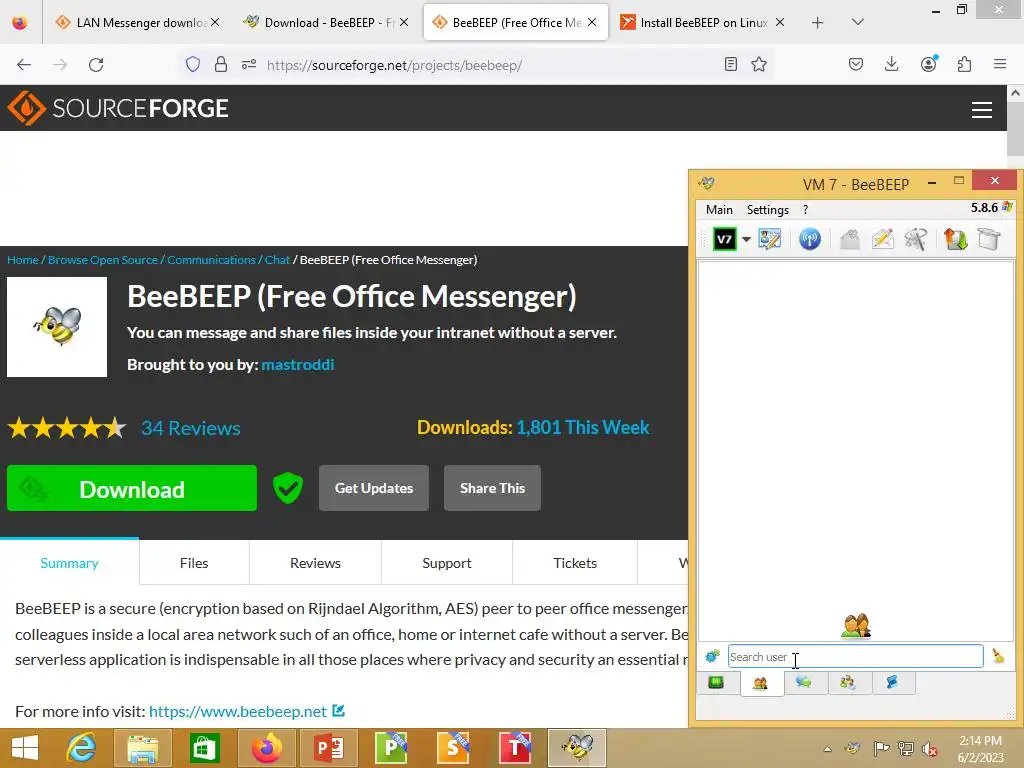Open the Firefox account icon
The width and height of the screenshot is (1024, 768).
point(928,64)
